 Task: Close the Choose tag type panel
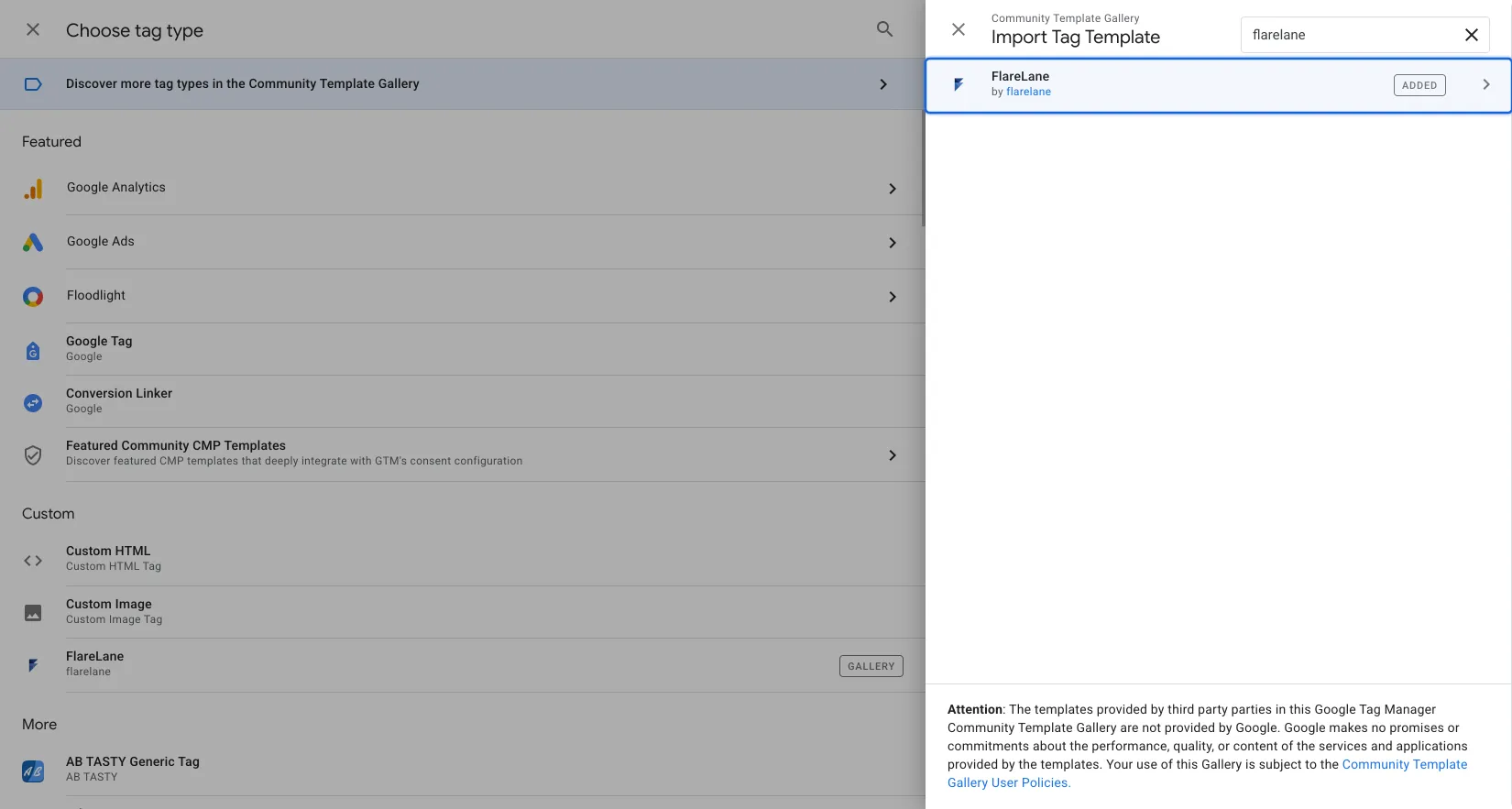coord(33,29)
